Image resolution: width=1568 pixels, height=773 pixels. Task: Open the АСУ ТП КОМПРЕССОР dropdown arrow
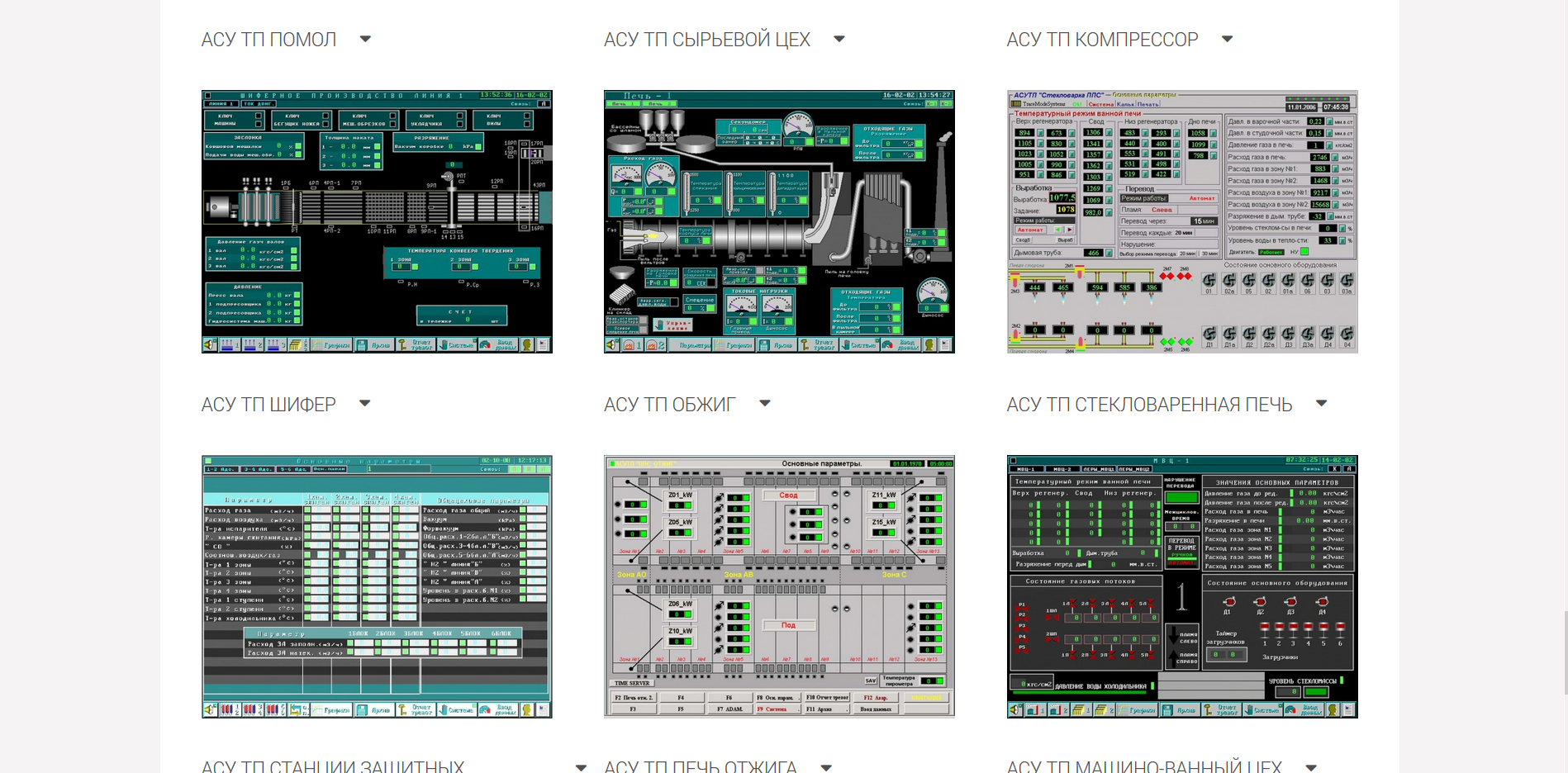(1227, 39)
